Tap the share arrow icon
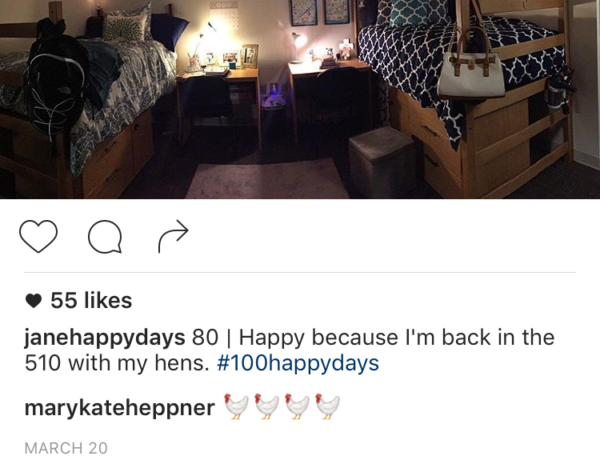This screenshot has width=600, height=460. coord(173,236)
